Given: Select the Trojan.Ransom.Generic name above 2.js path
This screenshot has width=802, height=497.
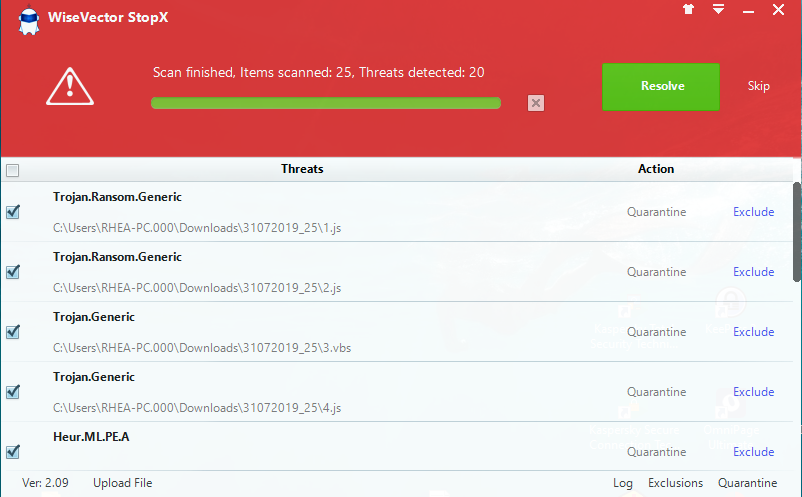Looking at the screenshot, I should [117, 257].
